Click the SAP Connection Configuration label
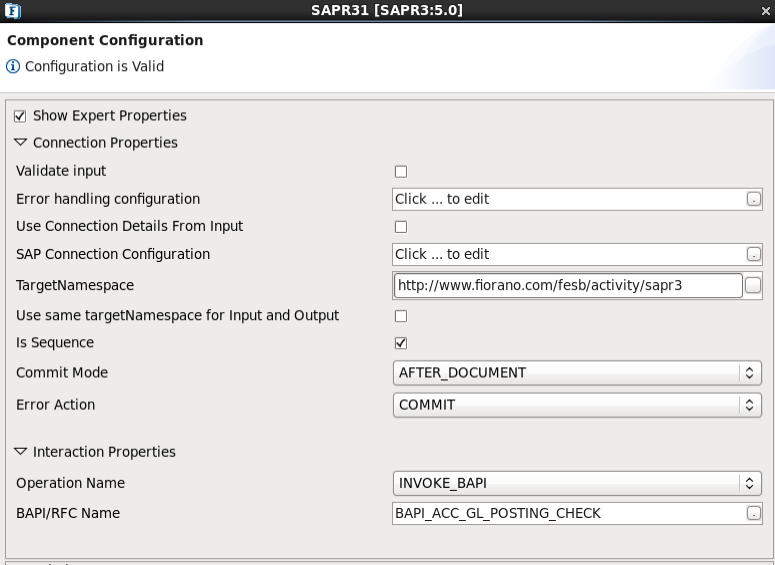 pos(113,254)
